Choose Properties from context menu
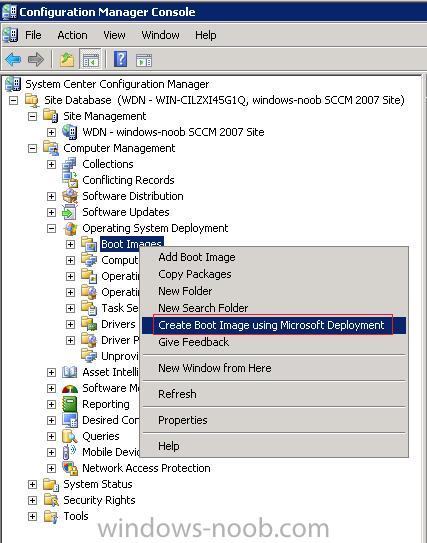The height and width of the screenshot is (543, 427). (x=274, y=420)
